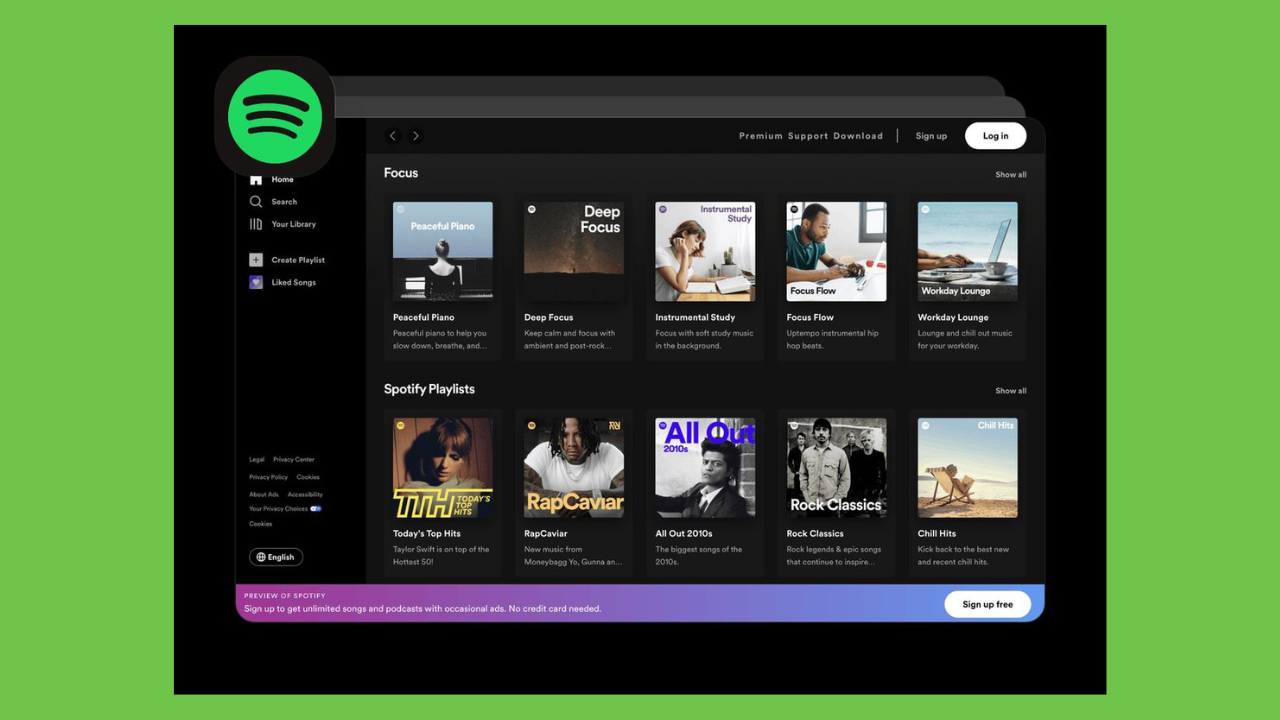Open the Instrumental Study playlist cover

tap(705, 252)
